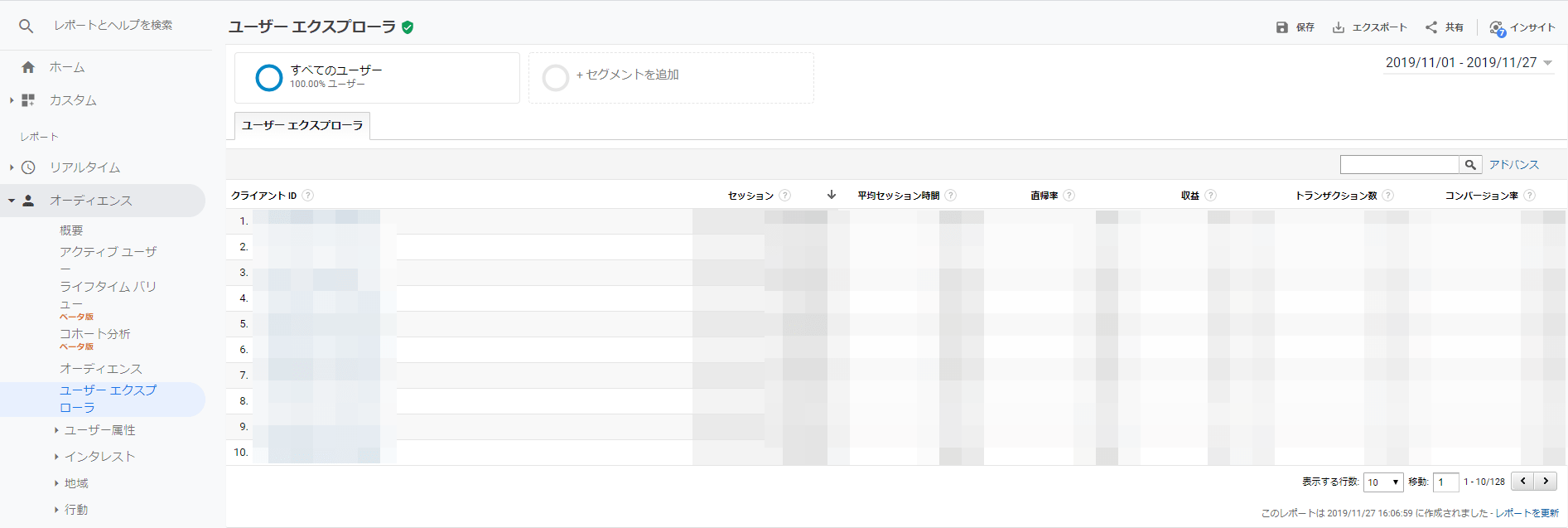
Task: Click the Share icon in header
Action: [1431, 27]
